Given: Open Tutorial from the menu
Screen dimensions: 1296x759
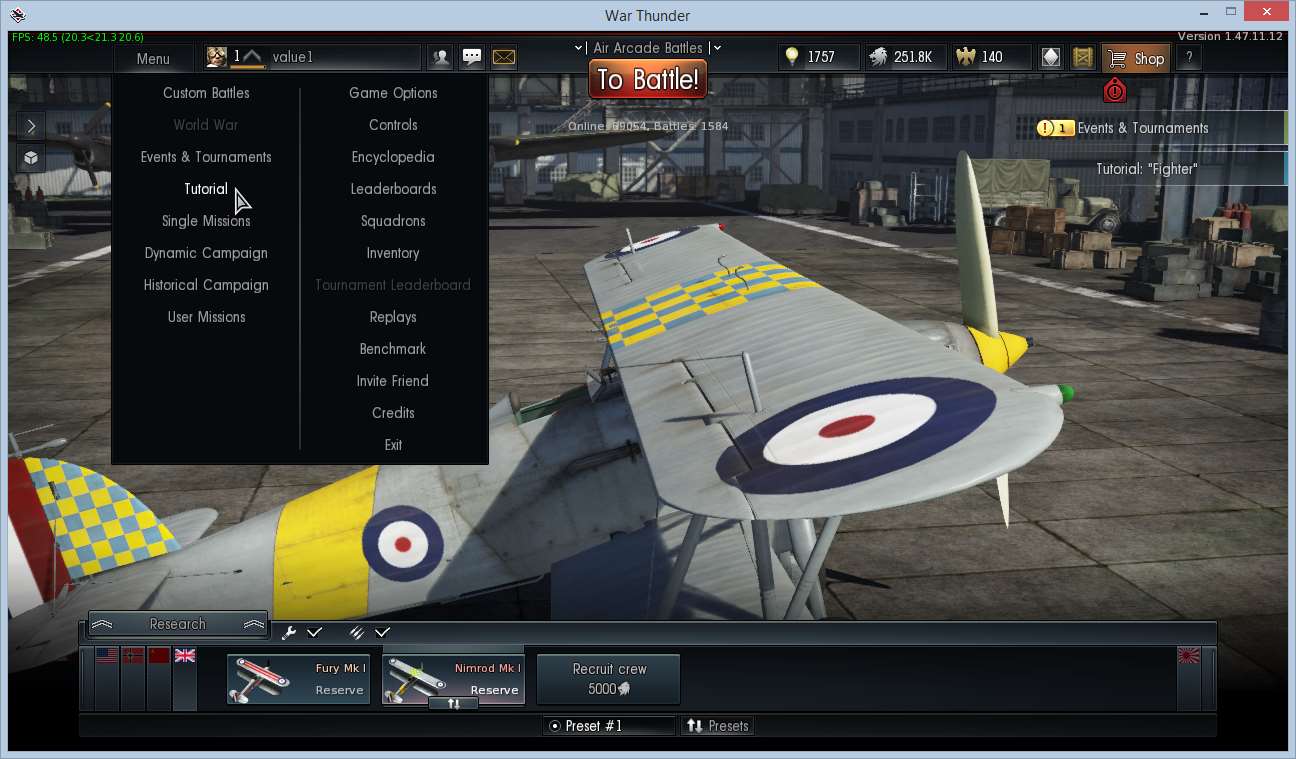Looking at the screenshot, I should pos(206,189).
